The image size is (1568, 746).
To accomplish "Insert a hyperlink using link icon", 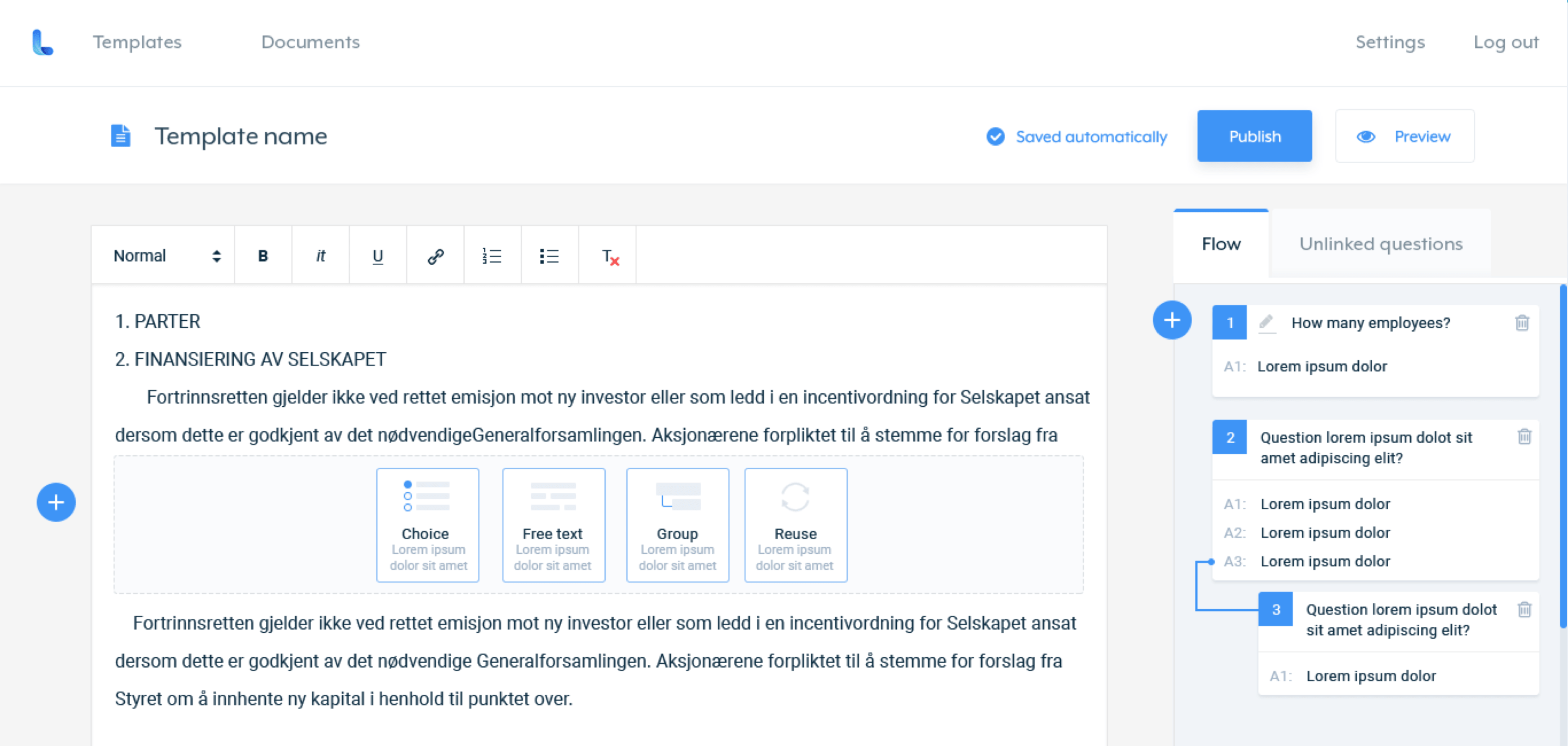I will pos(435,256).
